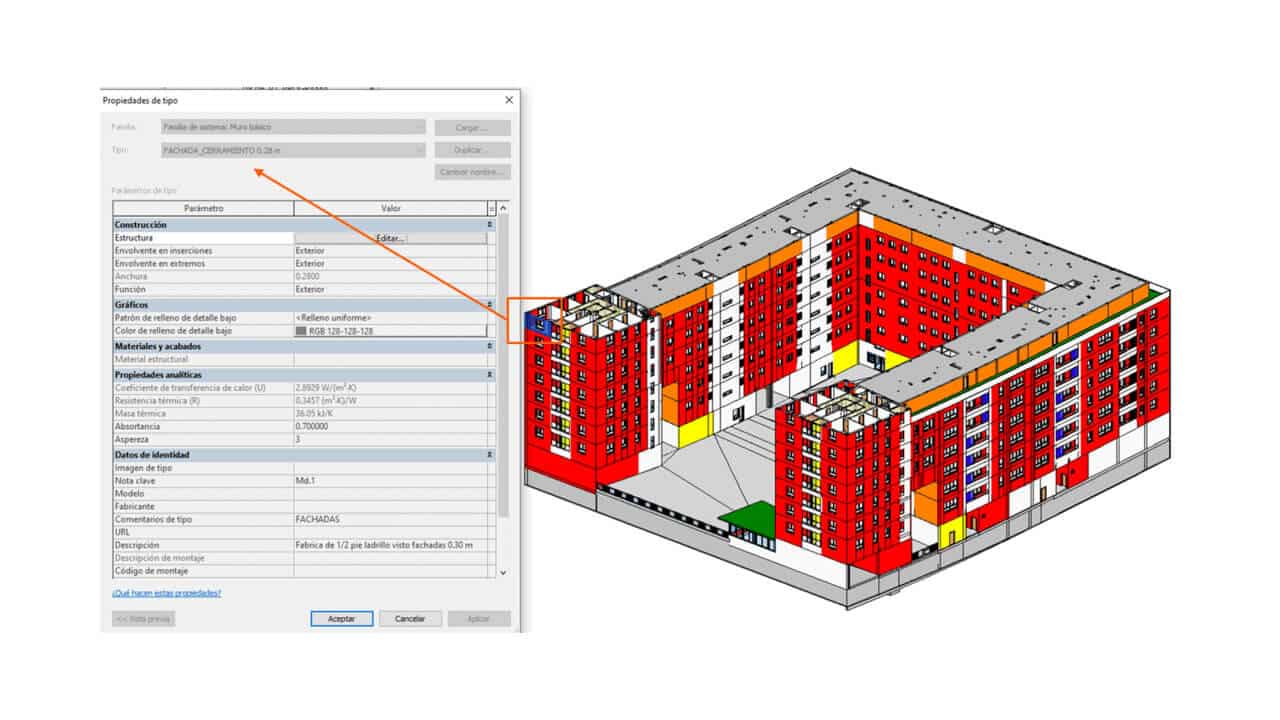
Task: Select the Función value Exterior
Action: [x=390, y=290]
